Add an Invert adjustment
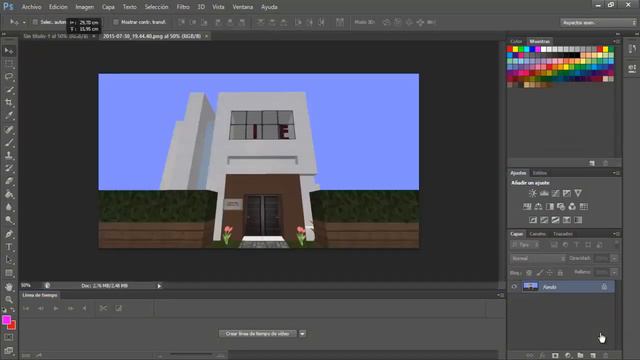640x360 pixels. pyautogui.click(x=533, y=220)
